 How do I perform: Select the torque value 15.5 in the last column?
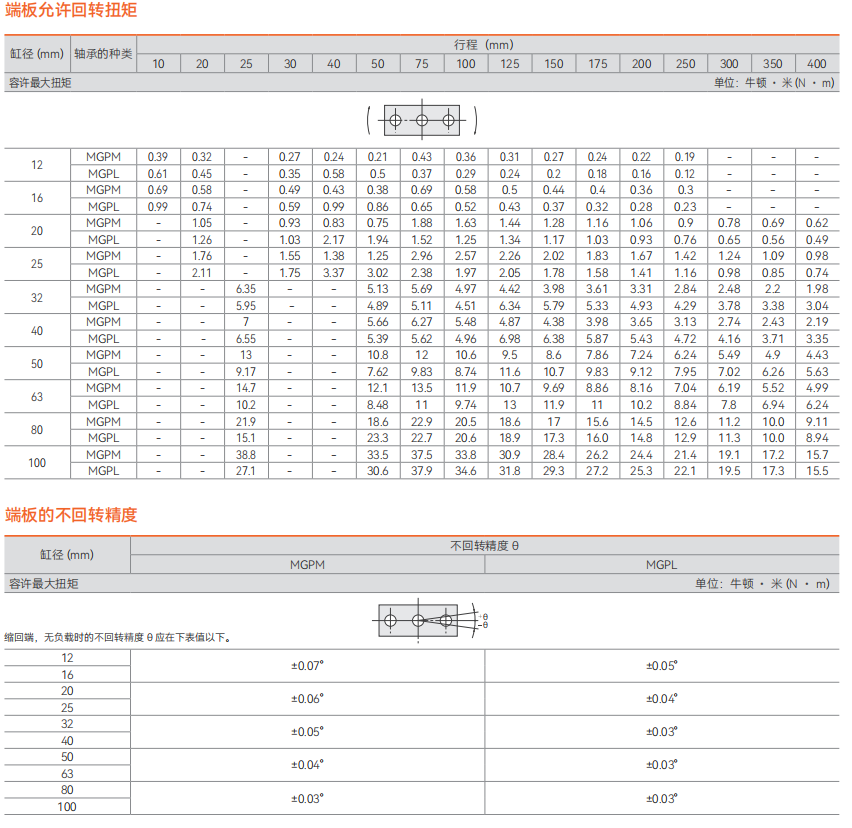[x=816, y=471]
